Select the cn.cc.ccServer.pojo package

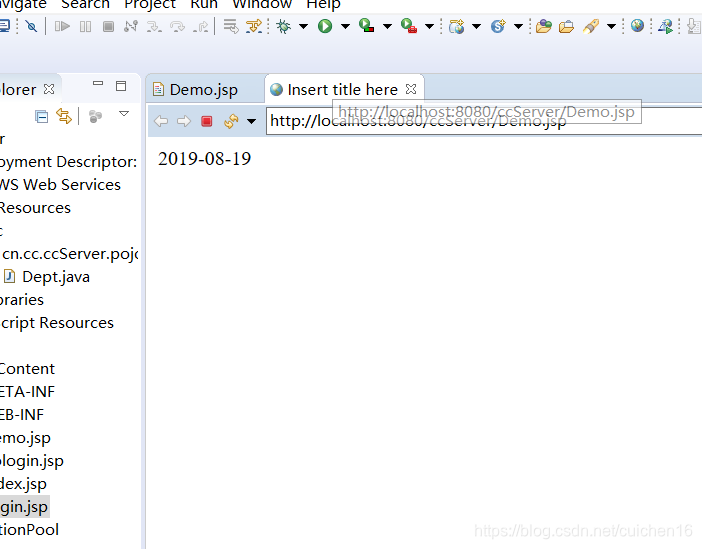[x=70, y=254]
